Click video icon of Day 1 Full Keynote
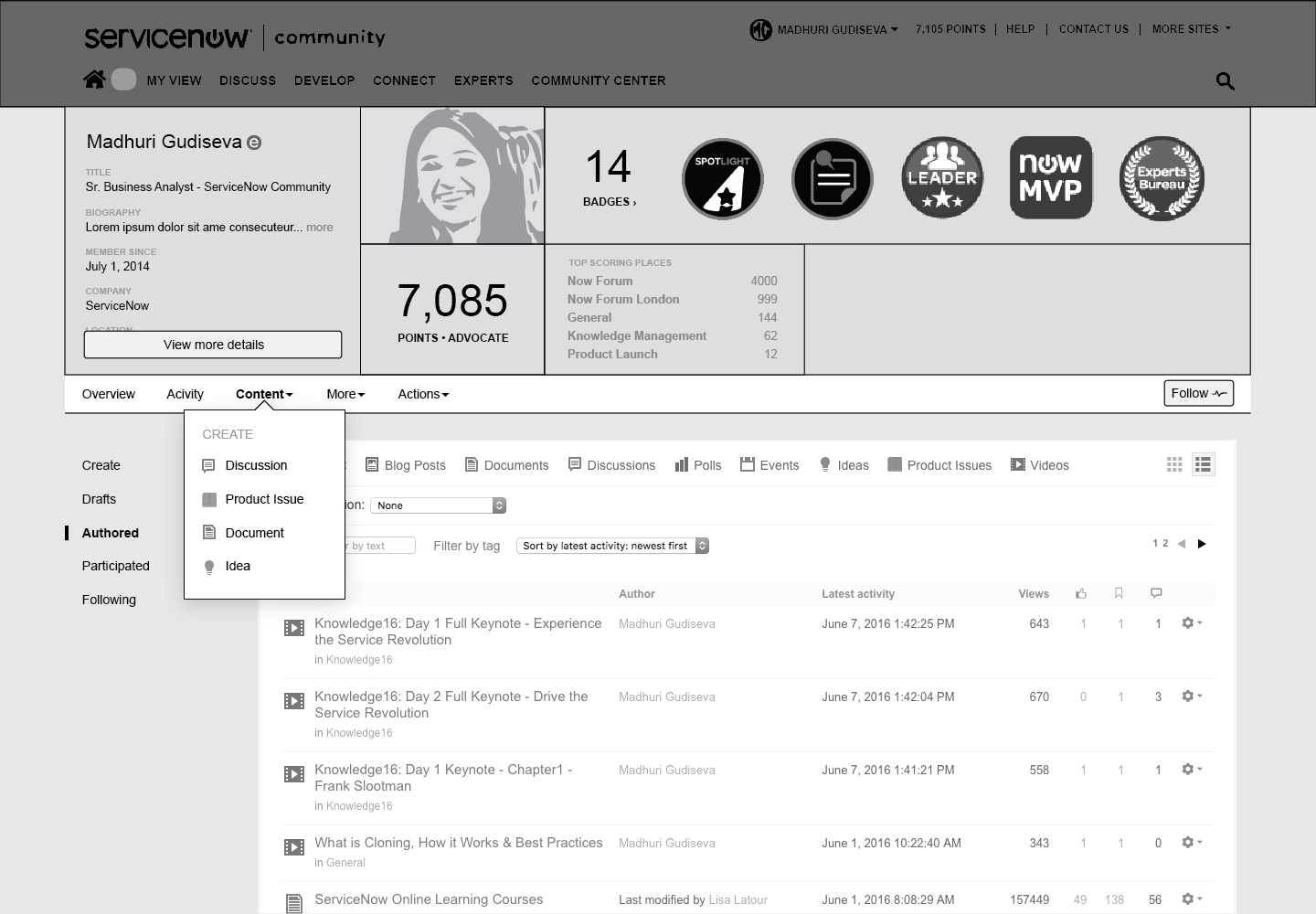This screenshot has width=1316, height=914. click(294, 628)
